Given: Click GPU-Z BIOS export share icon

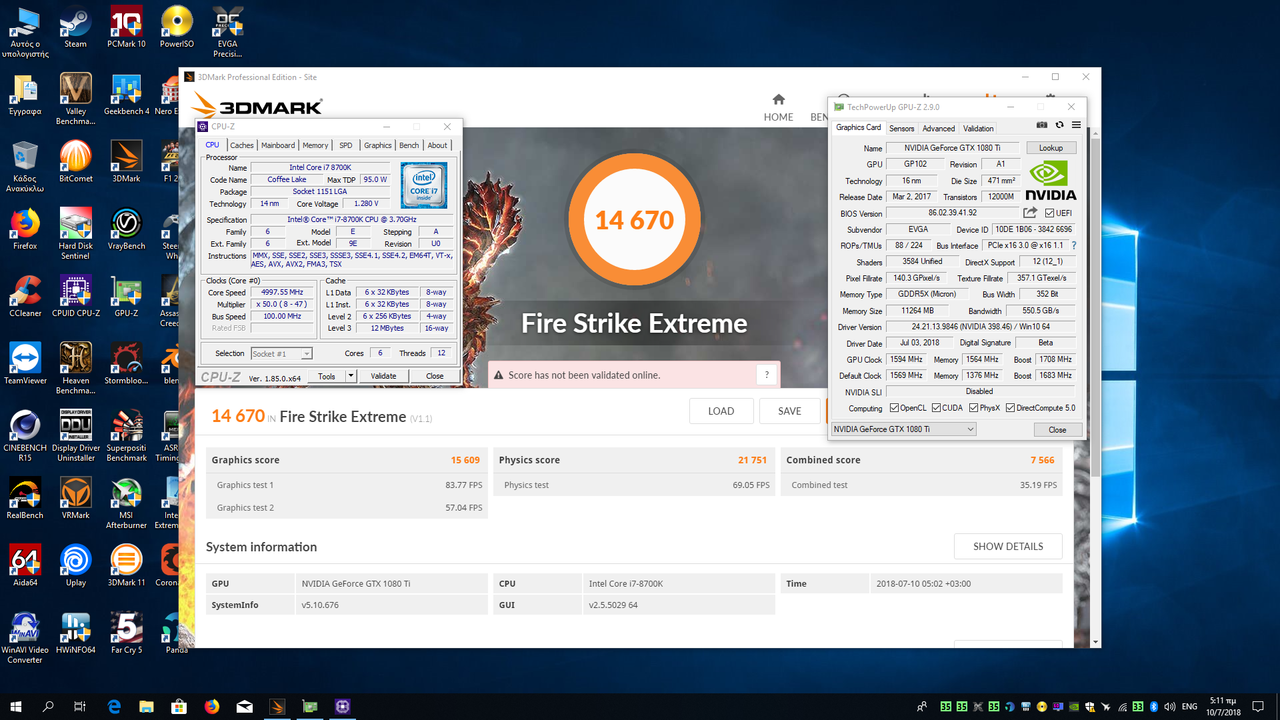Looking at the screenshot, I should [x=1030, y=213].
